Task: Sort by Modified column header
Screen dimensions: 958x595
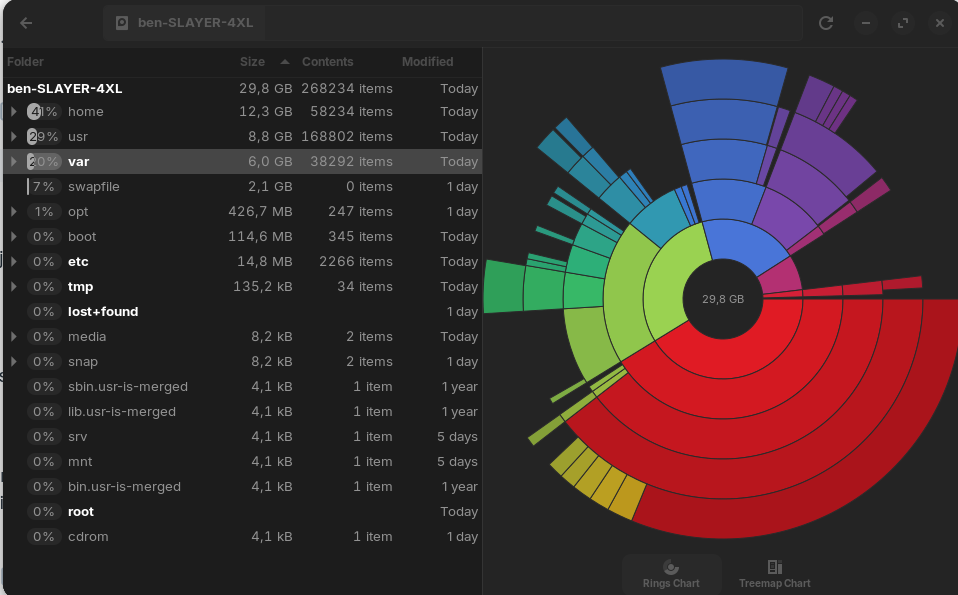Action: point(427,62)
